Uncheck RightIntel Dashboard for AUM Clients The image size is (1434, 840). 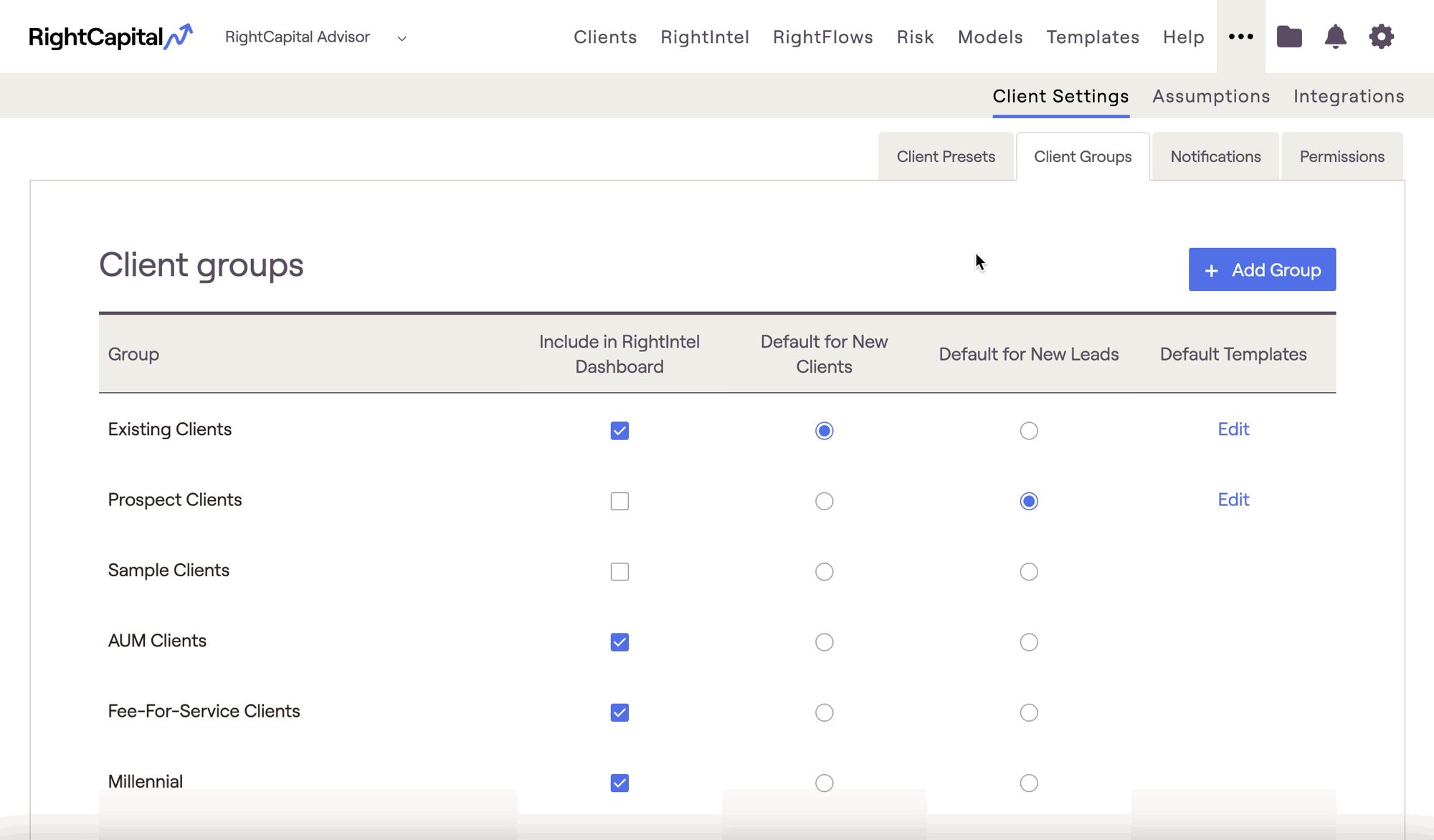coord(619,642)
